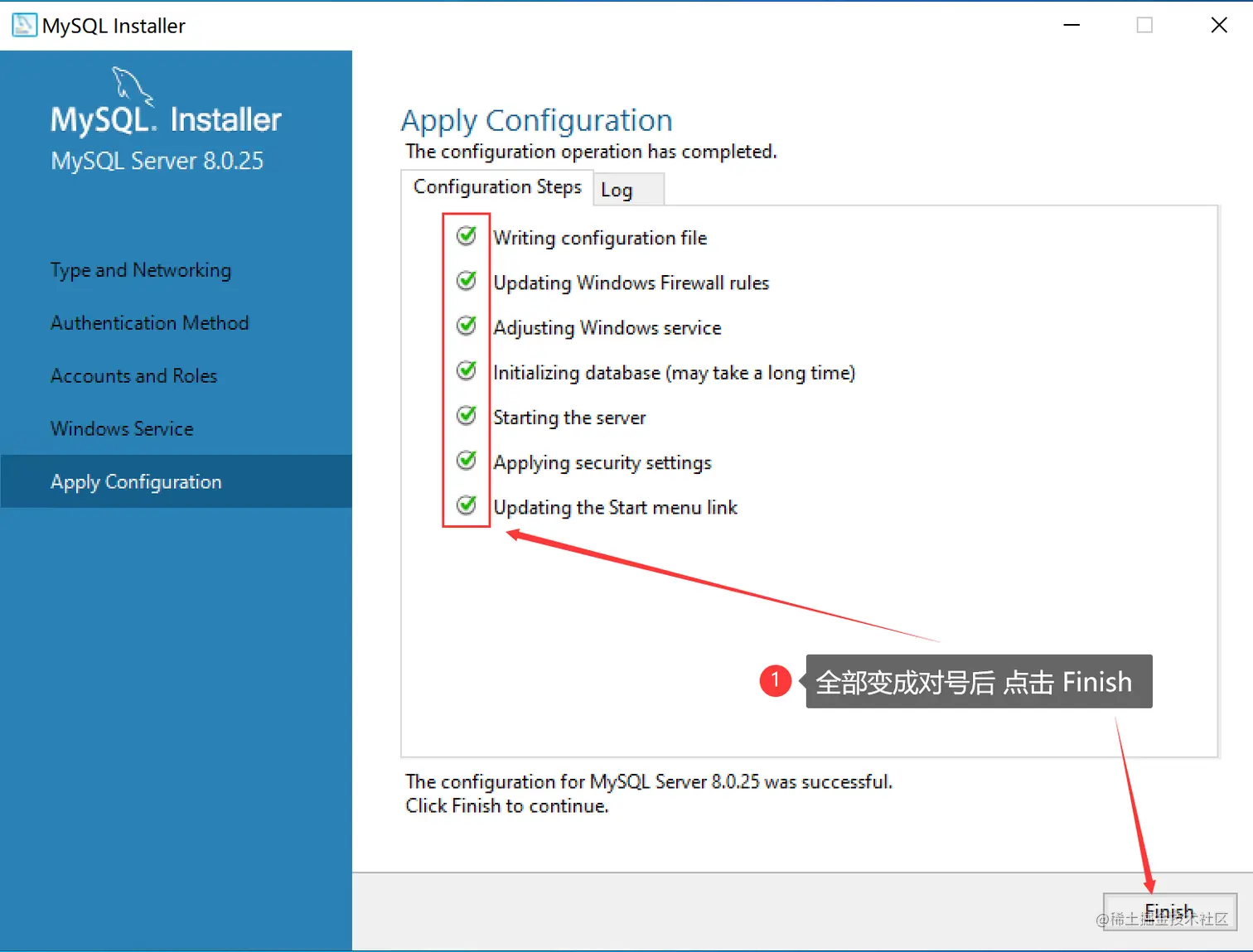Click the green check next to Adjusting Windows service
1253x952 pixels.
tap(467, 326)
